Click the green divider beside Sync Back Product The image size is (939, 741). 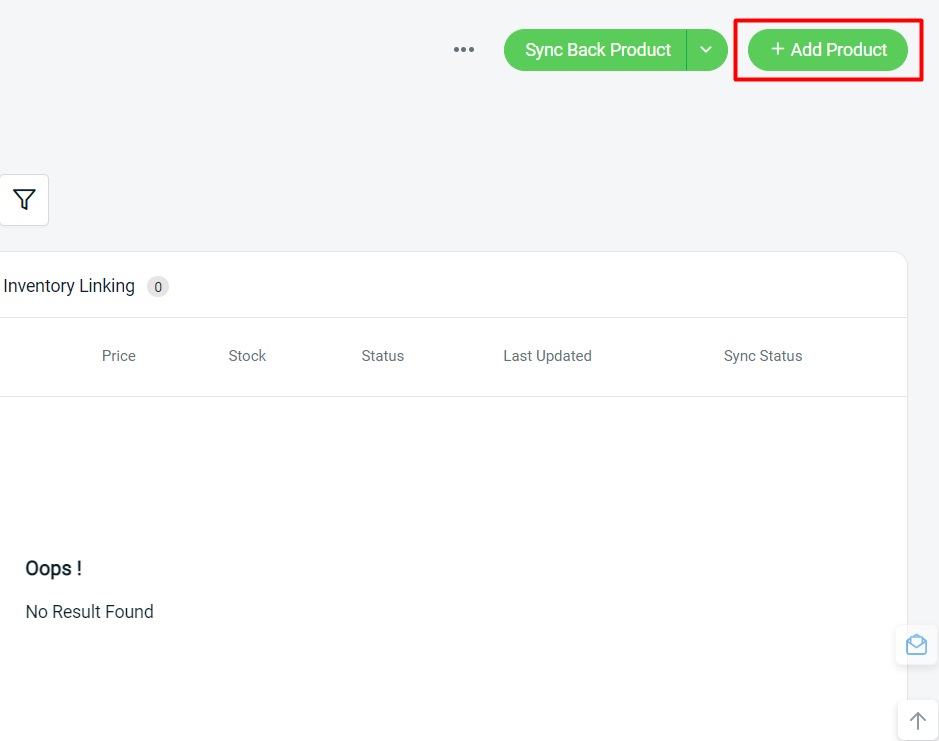pyautogui.click(x=686, y=50)
